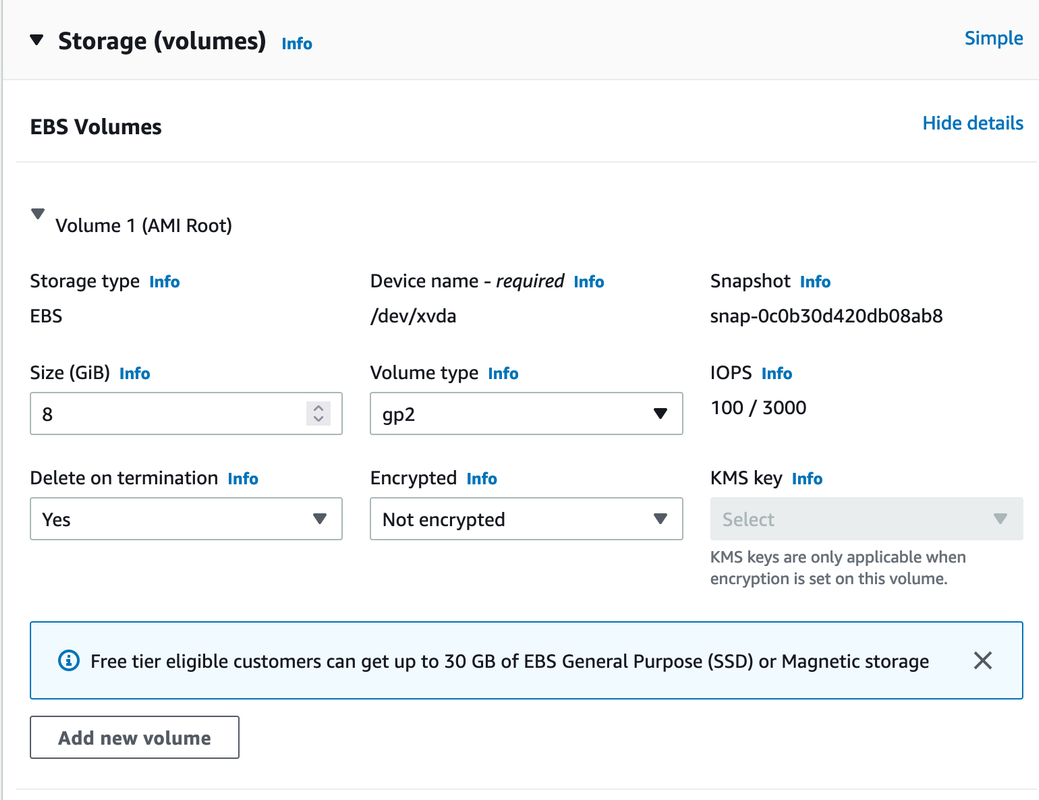
Task: Collapse the Volume 1 (AMI Root) triangle
Action: click(x=38, y=214)
